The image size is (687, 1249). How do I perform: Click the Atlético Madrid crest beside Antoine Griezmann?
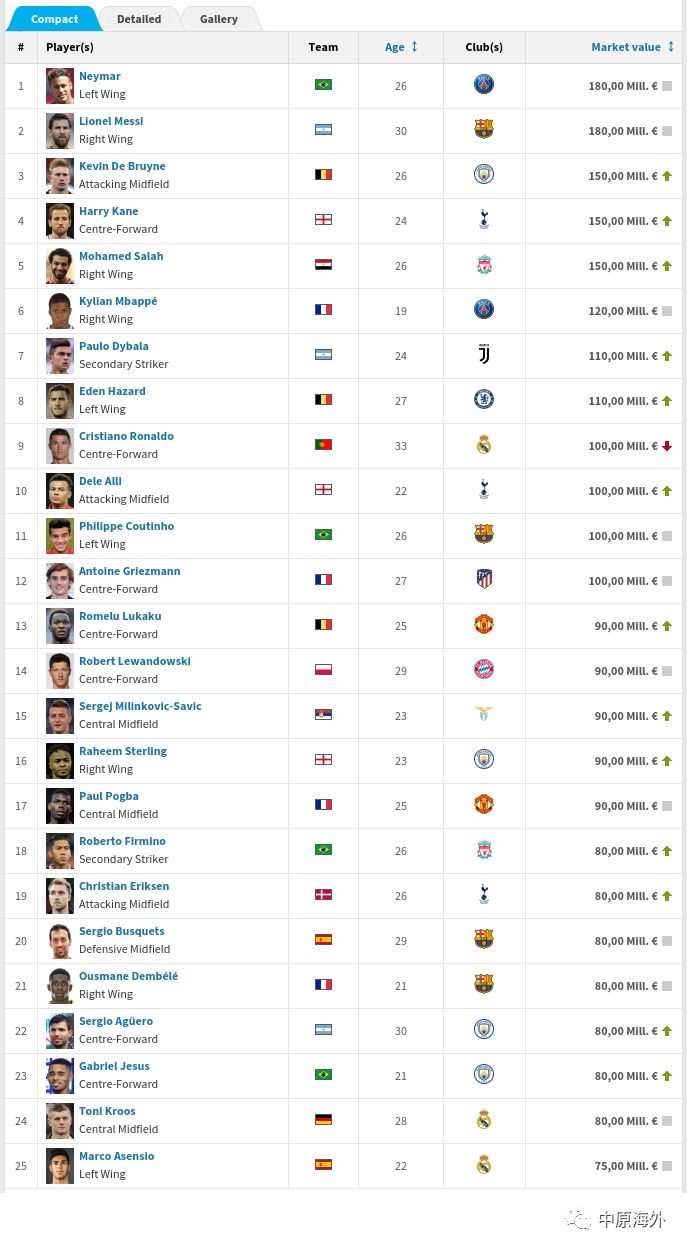coord(484,579)
